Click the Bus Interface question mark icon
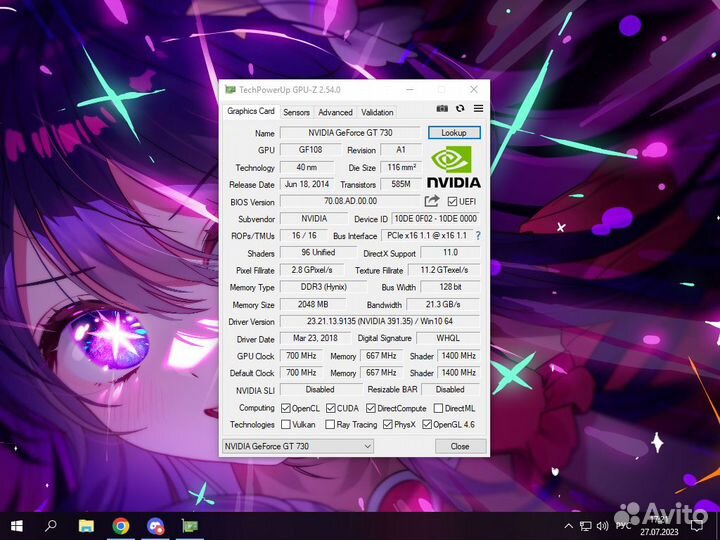 coord(477,236)
